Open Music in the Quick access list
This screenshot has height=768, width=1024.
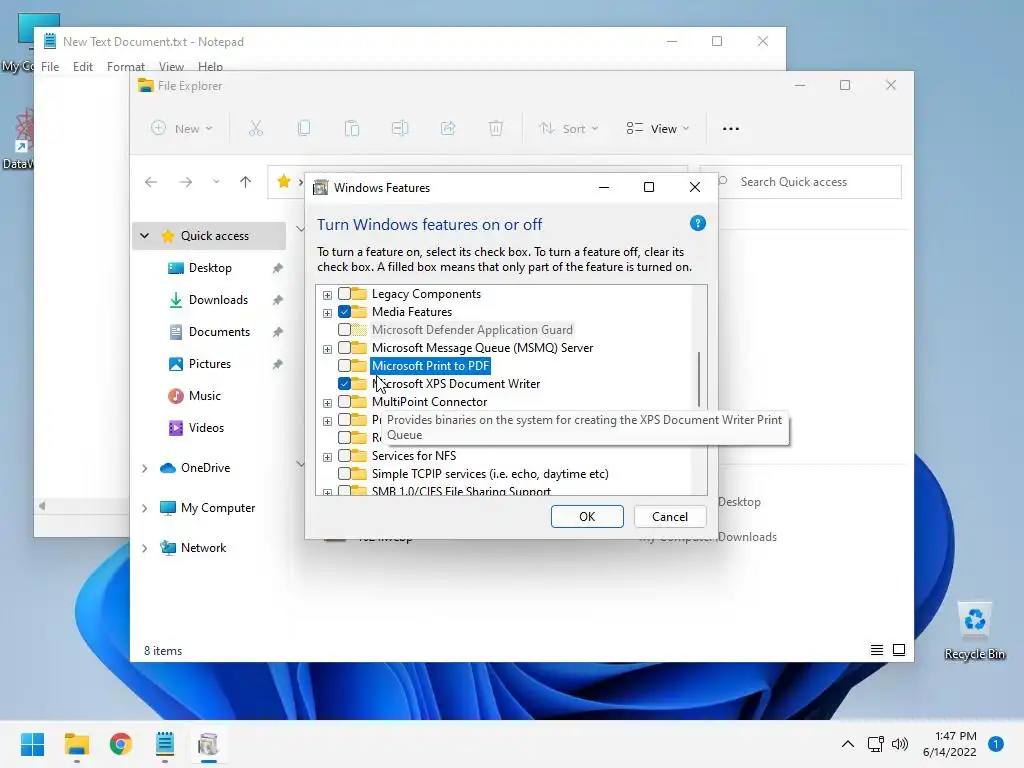point(204,396)
